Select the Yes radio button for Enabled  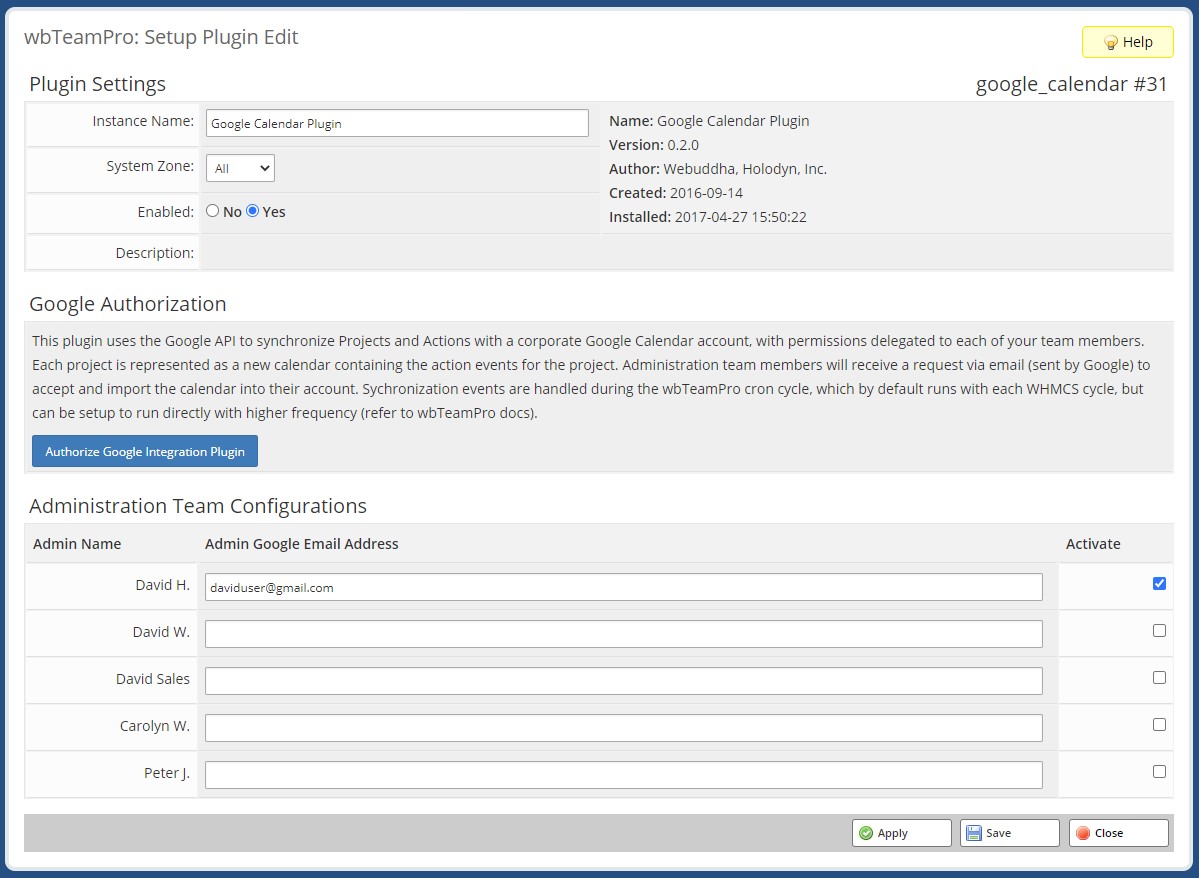pyautogui.click(x=253, y=211)
